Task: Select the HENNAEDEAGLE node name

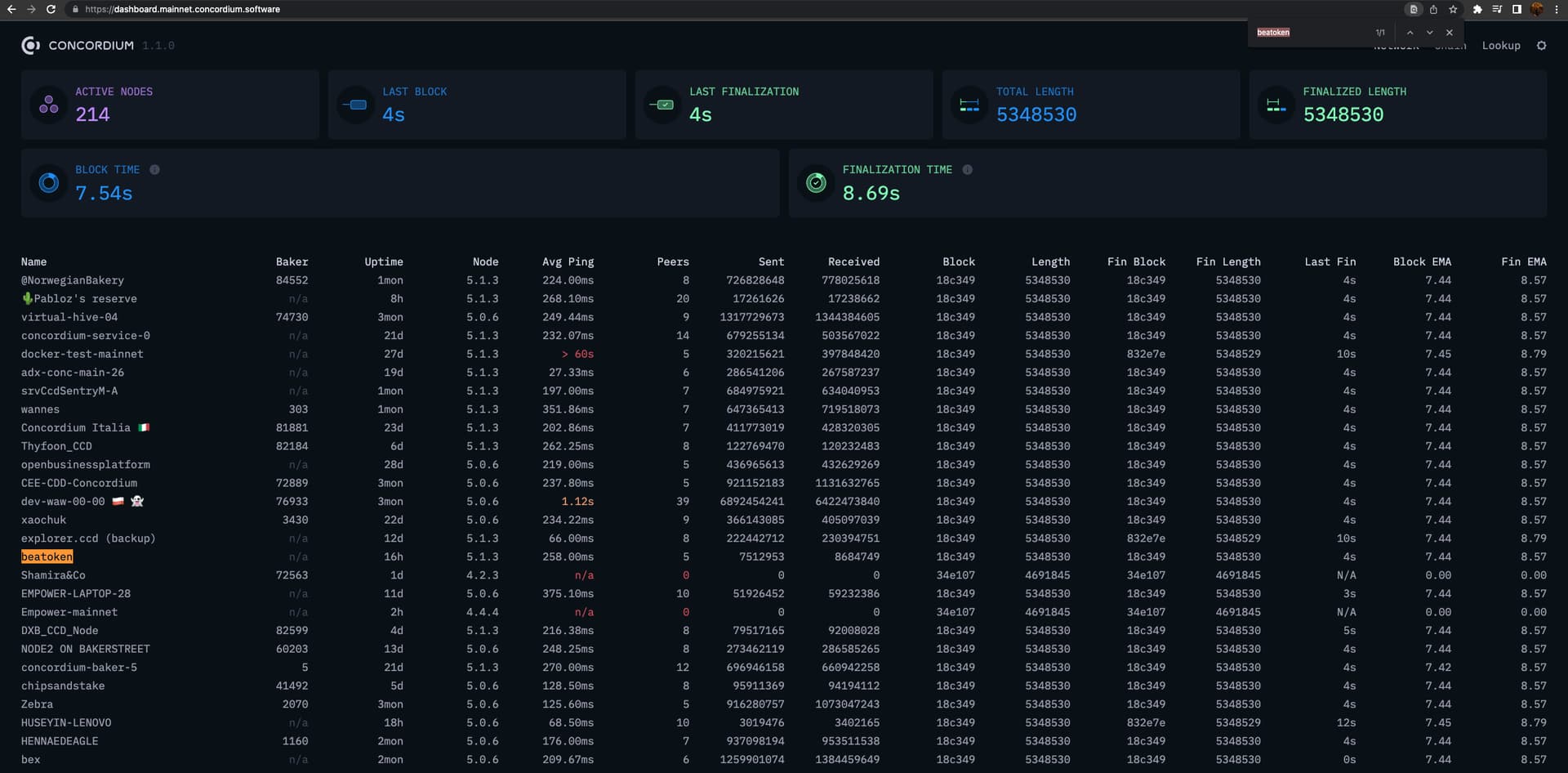Action: [x=60, y=741]
